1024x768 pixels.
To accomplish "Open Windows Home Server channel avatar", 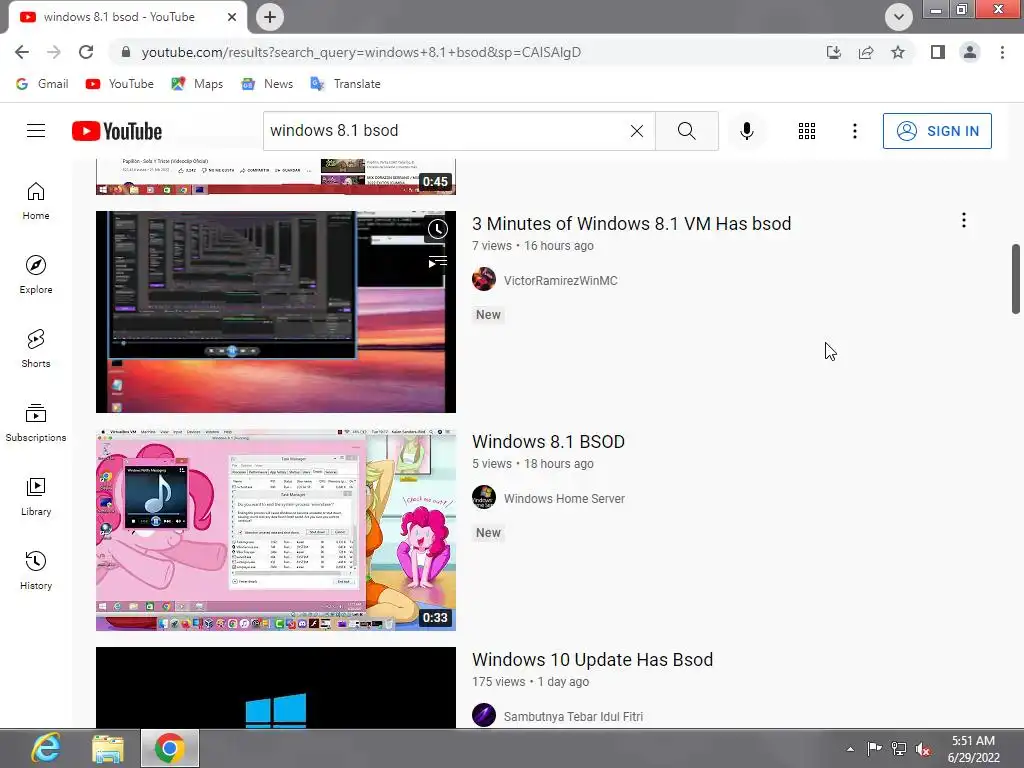I will point(484,498).
